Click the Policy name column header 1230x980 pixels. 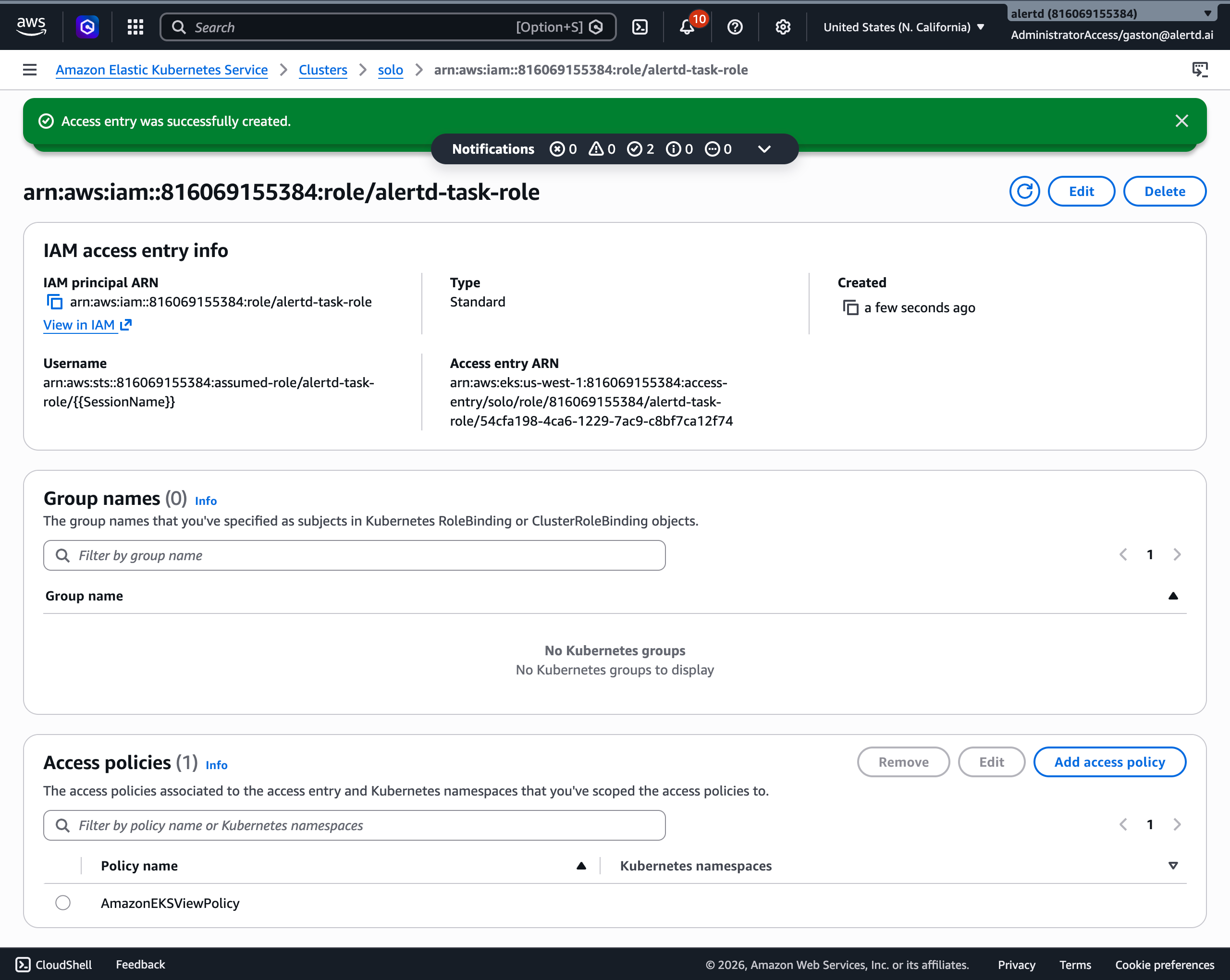click(x=139, y=865)
